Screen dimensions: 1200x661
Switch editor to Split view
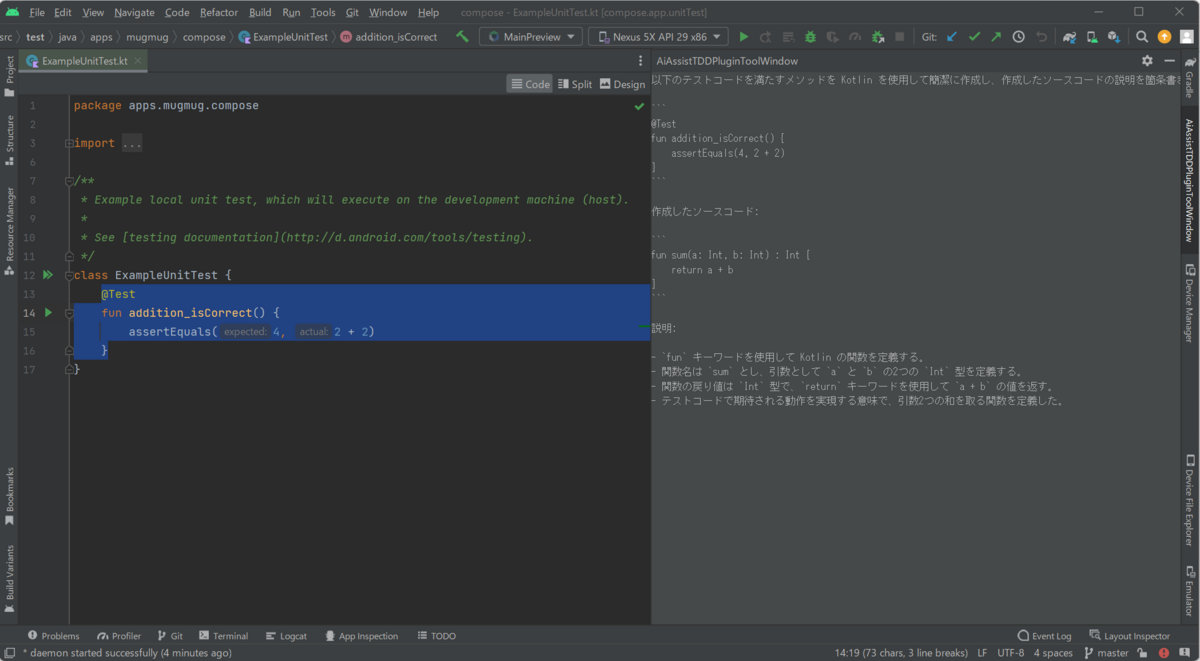coord(575,84)
